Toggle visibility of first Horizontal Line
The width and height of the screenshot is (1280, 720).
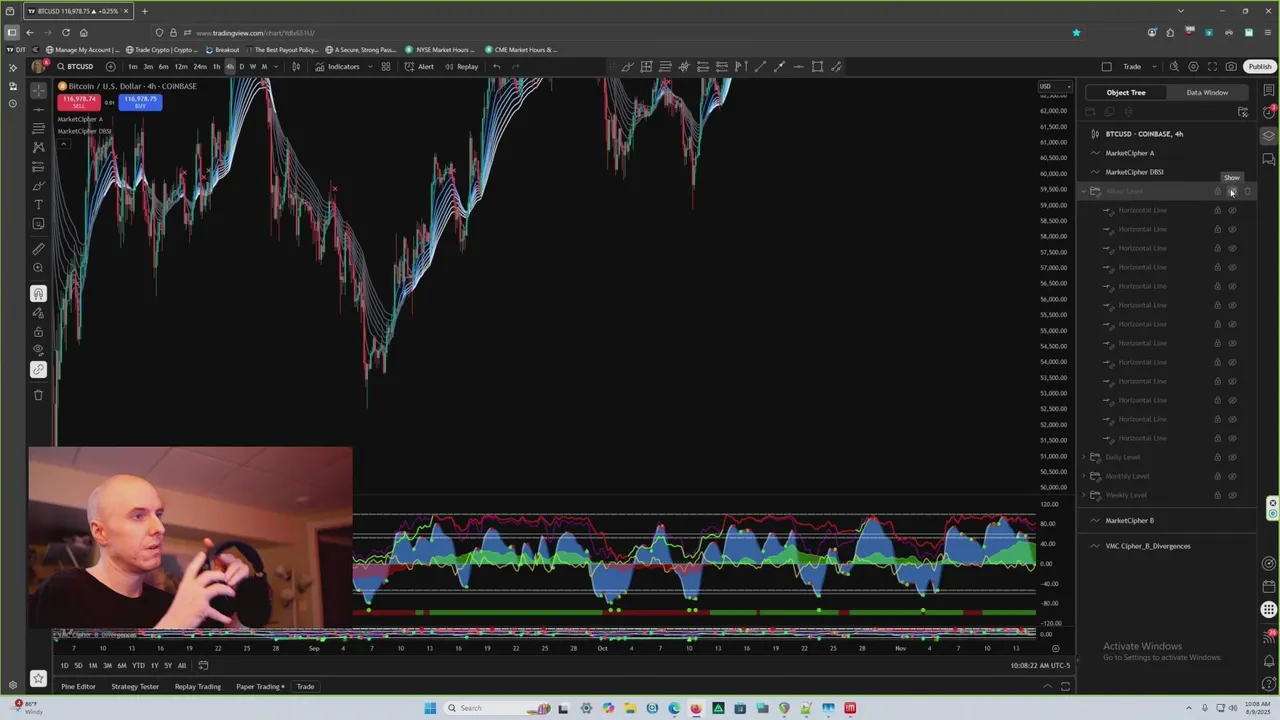pos(1232,210)
